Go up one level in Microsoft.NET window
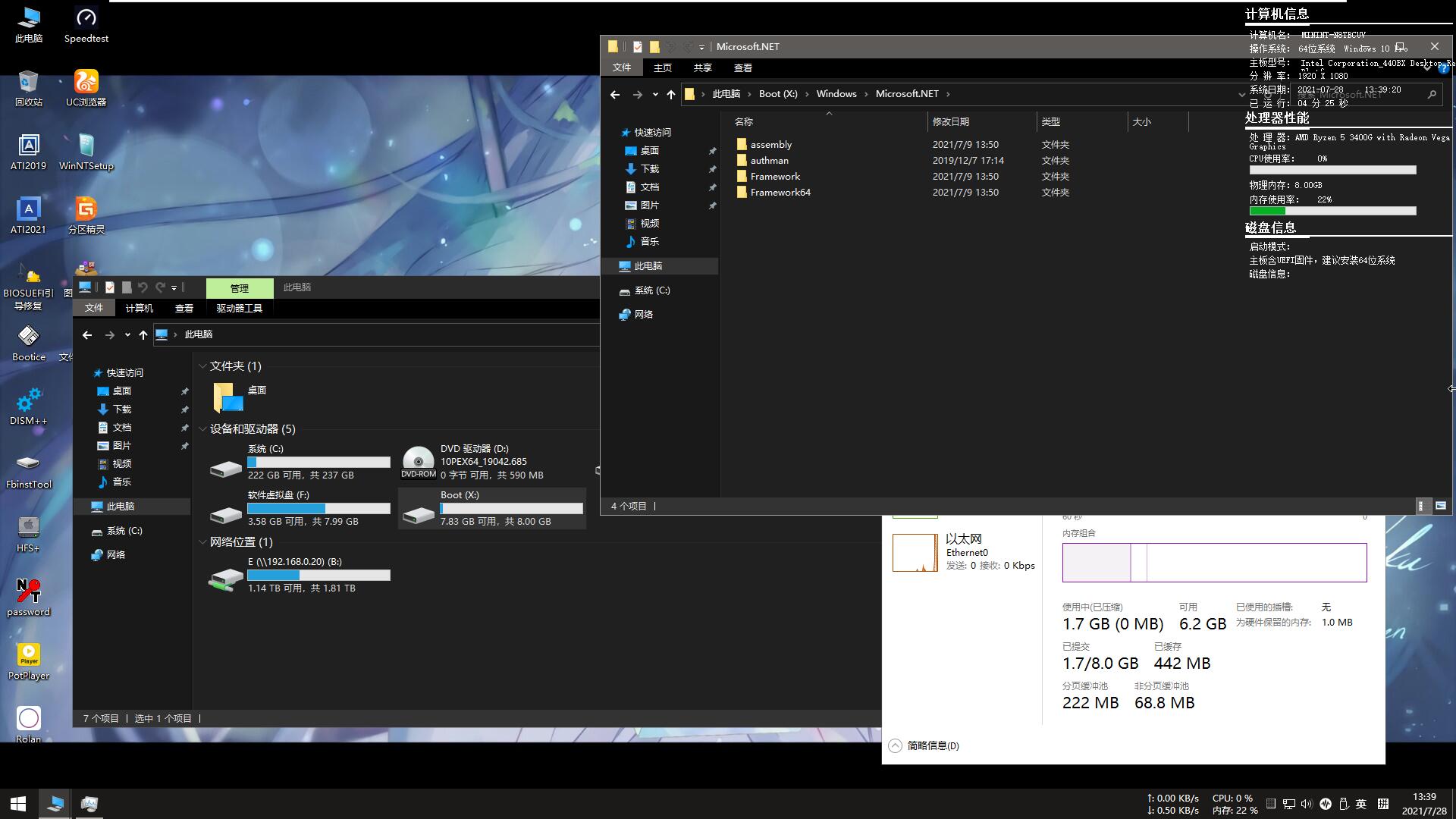Image resolution: width=1456 pixels, height=819 pixels. click(x=670, y=94)
